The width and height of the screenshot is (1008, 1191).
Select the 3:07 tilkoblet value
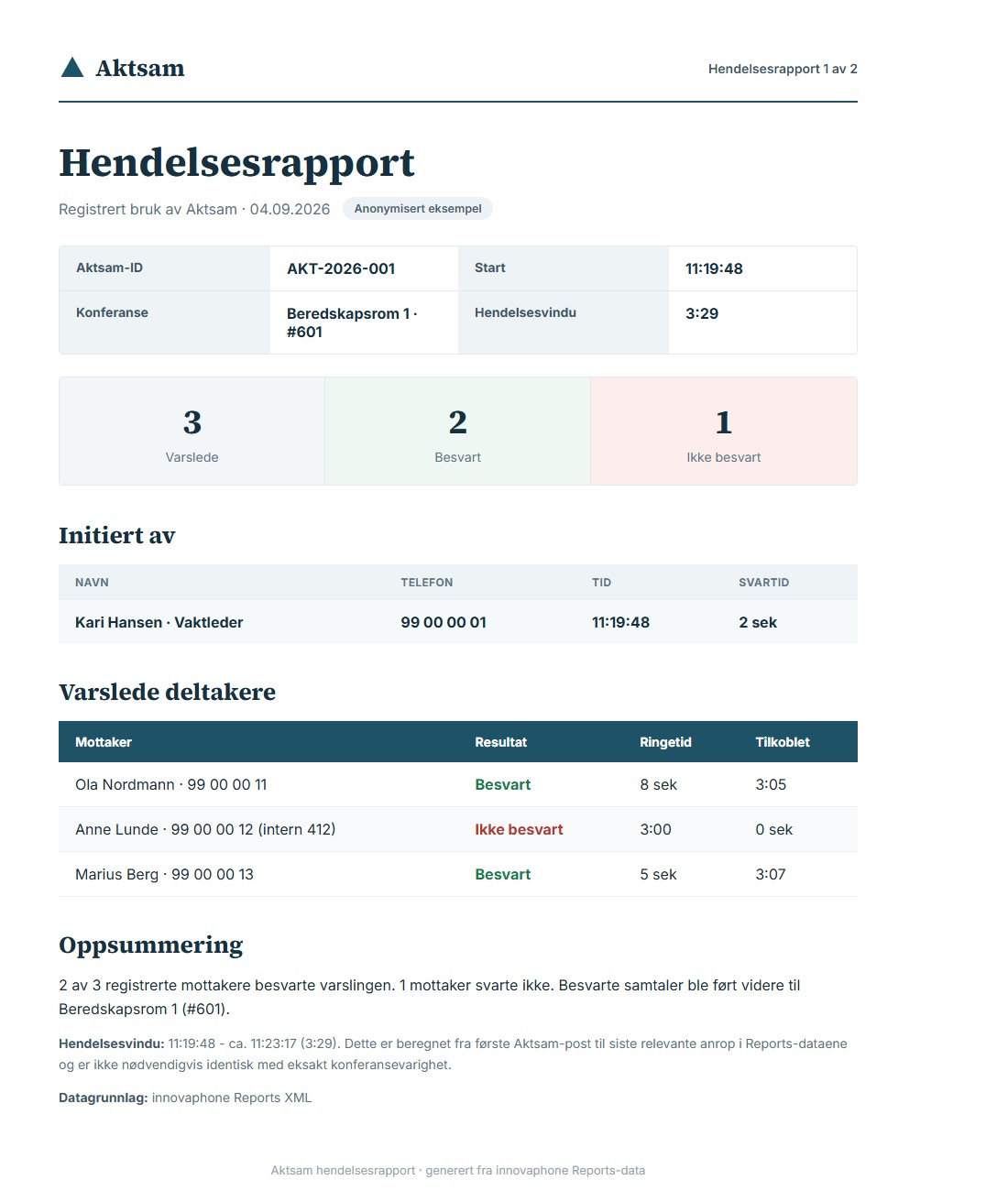[771, 874]
